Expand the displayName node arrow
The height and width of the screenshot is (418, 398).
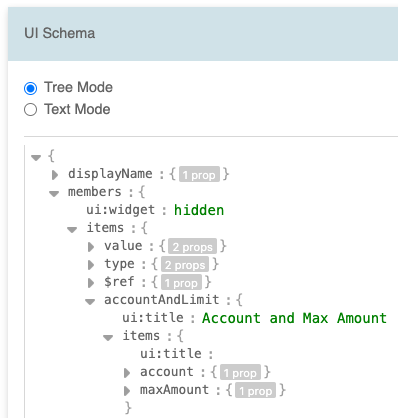(55, 175)
